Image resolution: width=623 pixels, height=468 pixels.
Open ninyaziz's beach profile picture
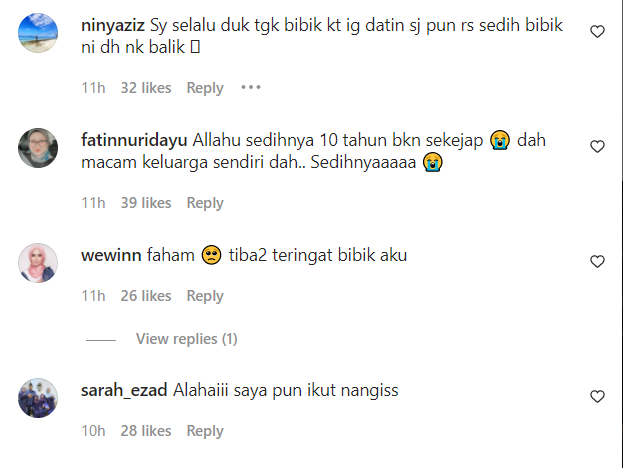38,33
